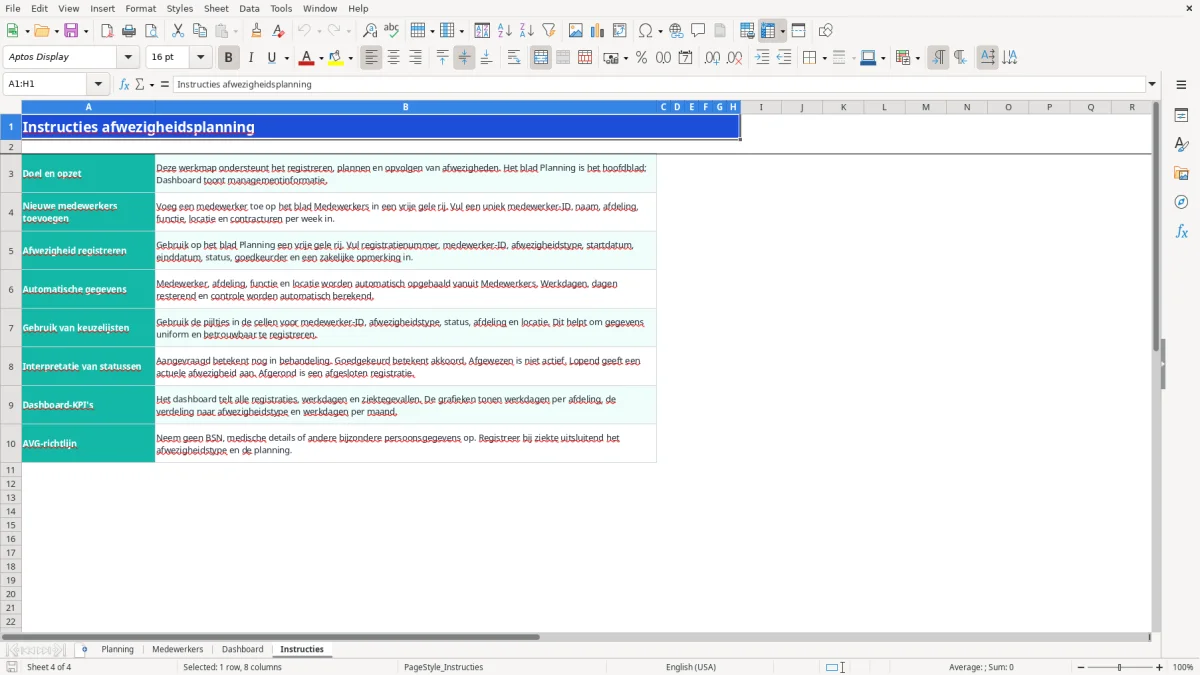This screenshot has width=1200, height=675.
Task: Open the Font Size dropdown
Action: (x=200, y=58)
